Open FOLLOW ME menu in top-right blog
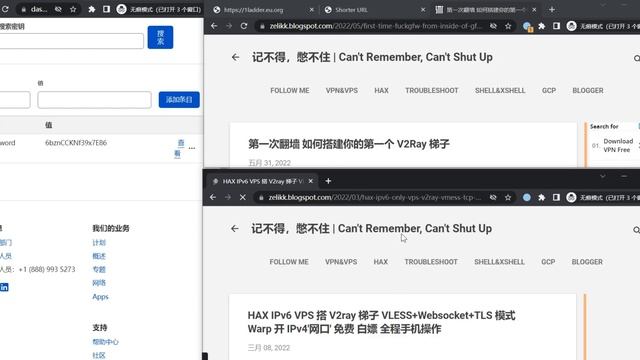The height and width of the screenshot is (360, 640). (x=290, y=91)
